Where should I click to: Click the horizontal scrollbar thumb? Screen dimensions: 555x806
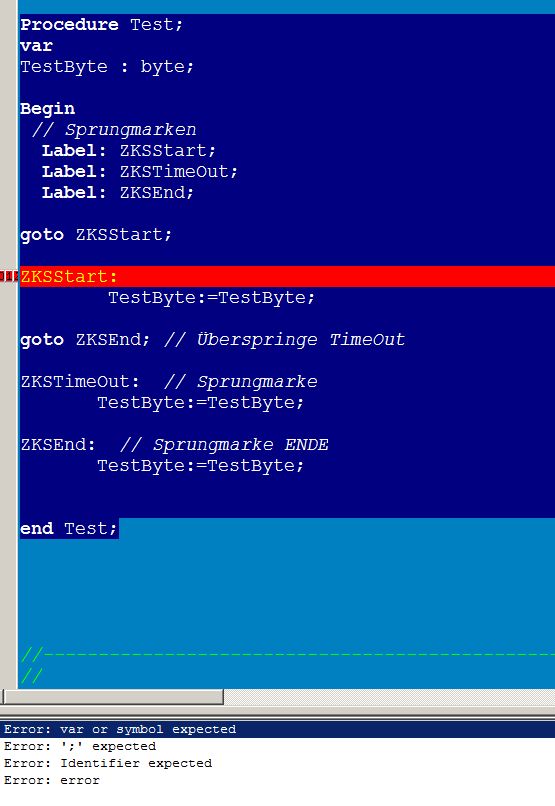(x=113, y=697)
